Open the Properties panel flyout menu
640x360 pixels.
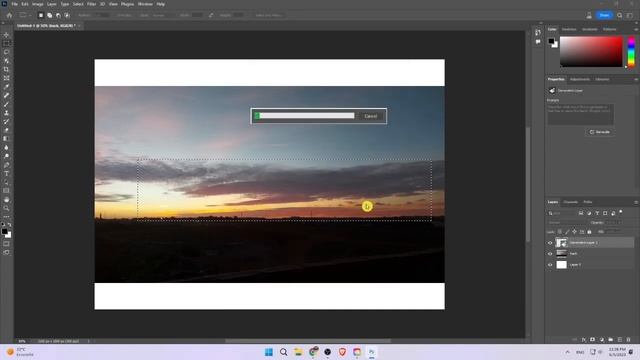[636, 79]
